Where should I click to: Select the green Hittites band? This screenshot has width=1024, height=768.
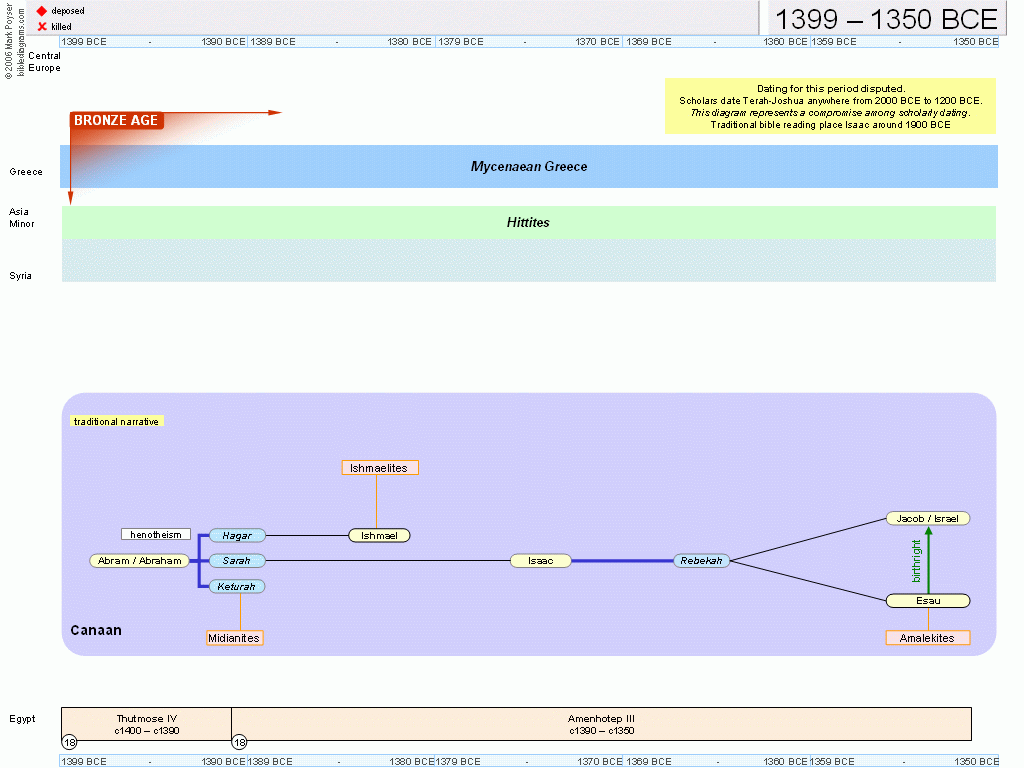pyautogui.click(x=529, y=223)
